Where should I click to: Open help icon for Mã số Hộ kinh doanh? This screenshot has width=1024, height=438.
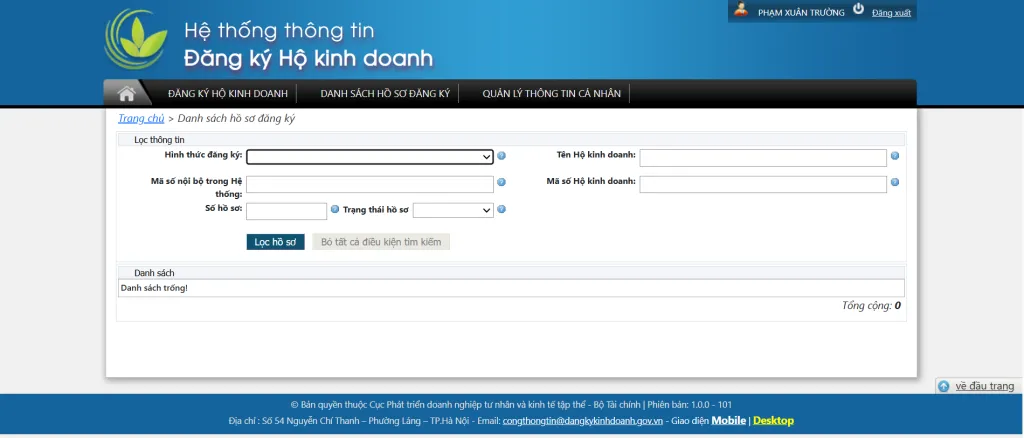point(895,182)
